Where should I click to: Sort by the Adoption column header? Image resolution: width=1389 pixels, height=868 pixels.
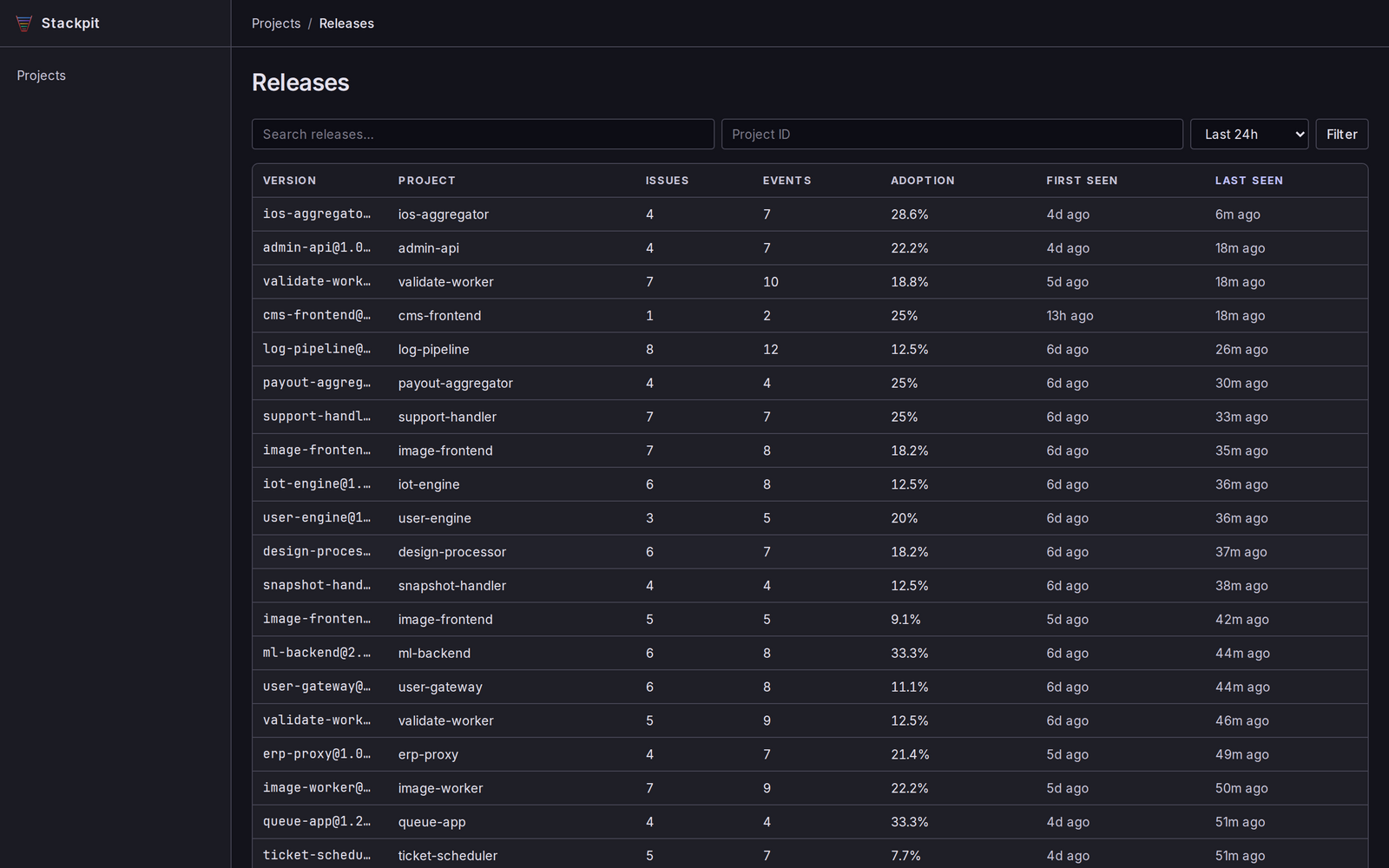click(x=923, y=181)
